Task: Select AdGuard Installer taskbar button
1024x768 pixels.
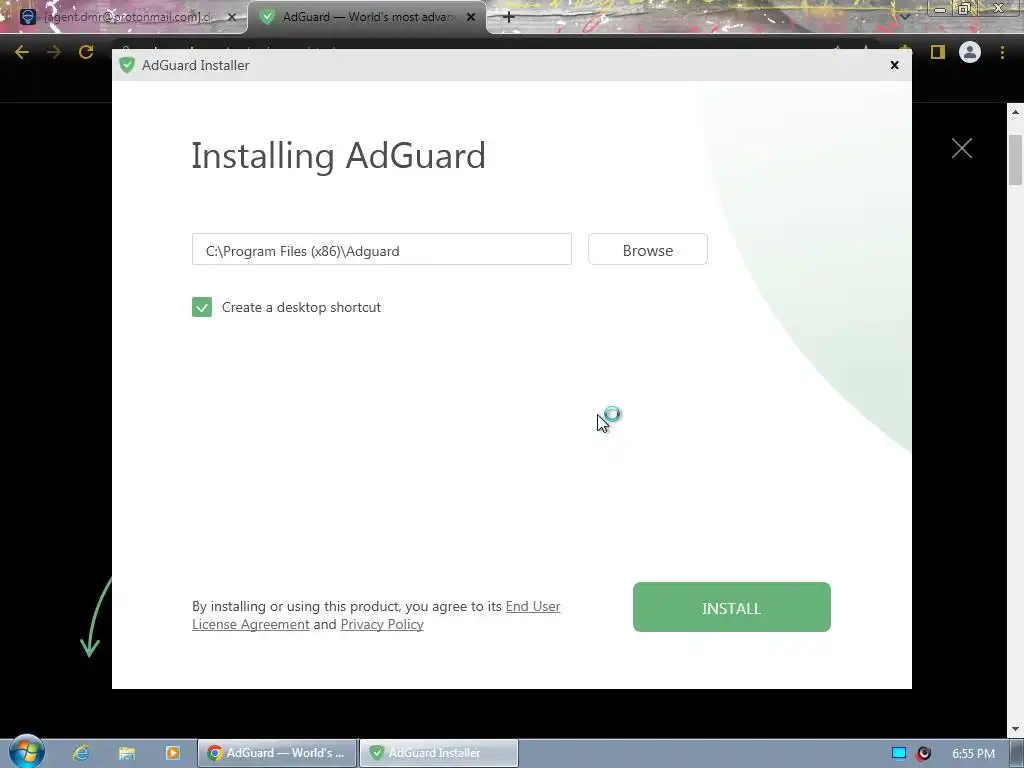Action: [439, 753]
